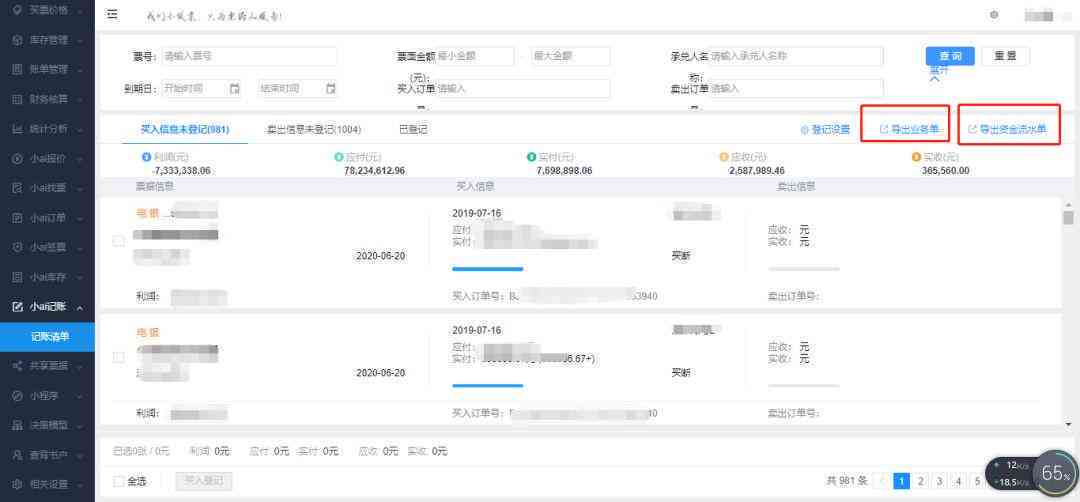Image resolution: width=1080 pixels, height=502 pixels.
Task: Click the 票号 input field
Action: click(249, 56)
